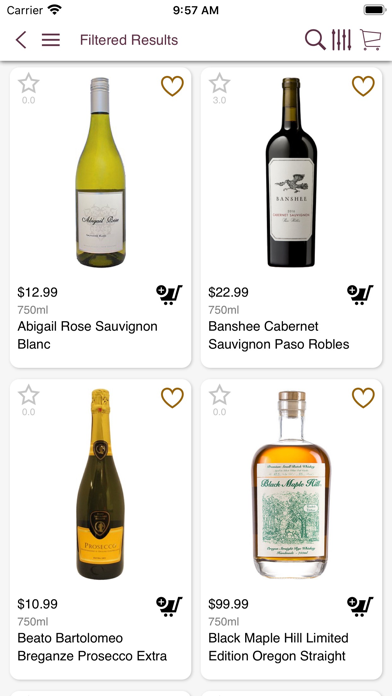Add Banshee Cabernet Sauvignon to cart
The width and height of the screenshot is (392, 696).
point(360,295)
